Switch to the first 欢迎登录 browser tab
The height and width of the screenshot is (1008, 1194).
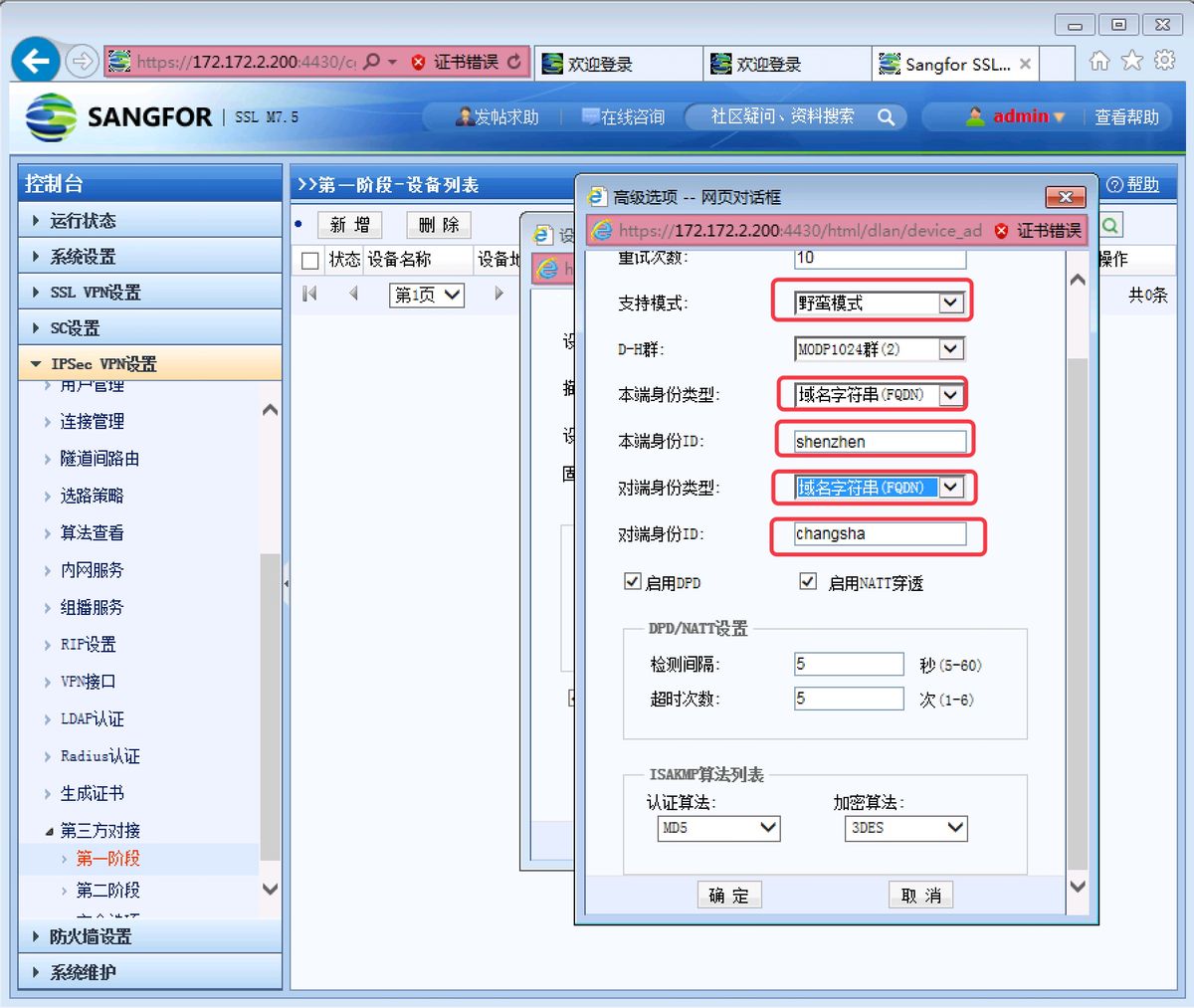[x=618, y=64]
